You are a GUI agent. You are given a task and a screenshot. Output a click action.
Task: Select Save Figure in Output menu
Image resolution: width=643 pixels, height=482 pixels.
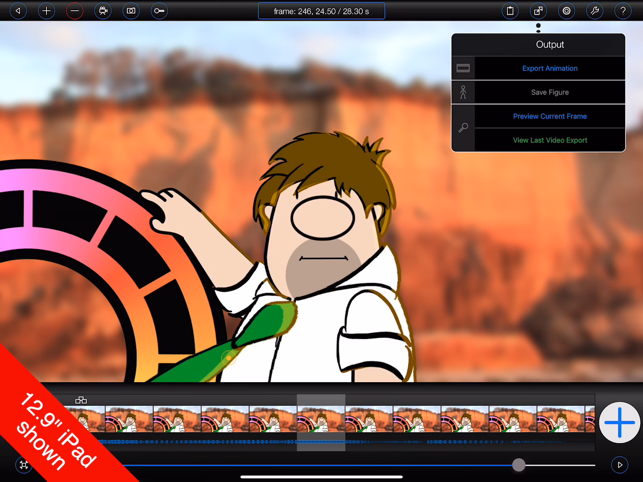550,92
